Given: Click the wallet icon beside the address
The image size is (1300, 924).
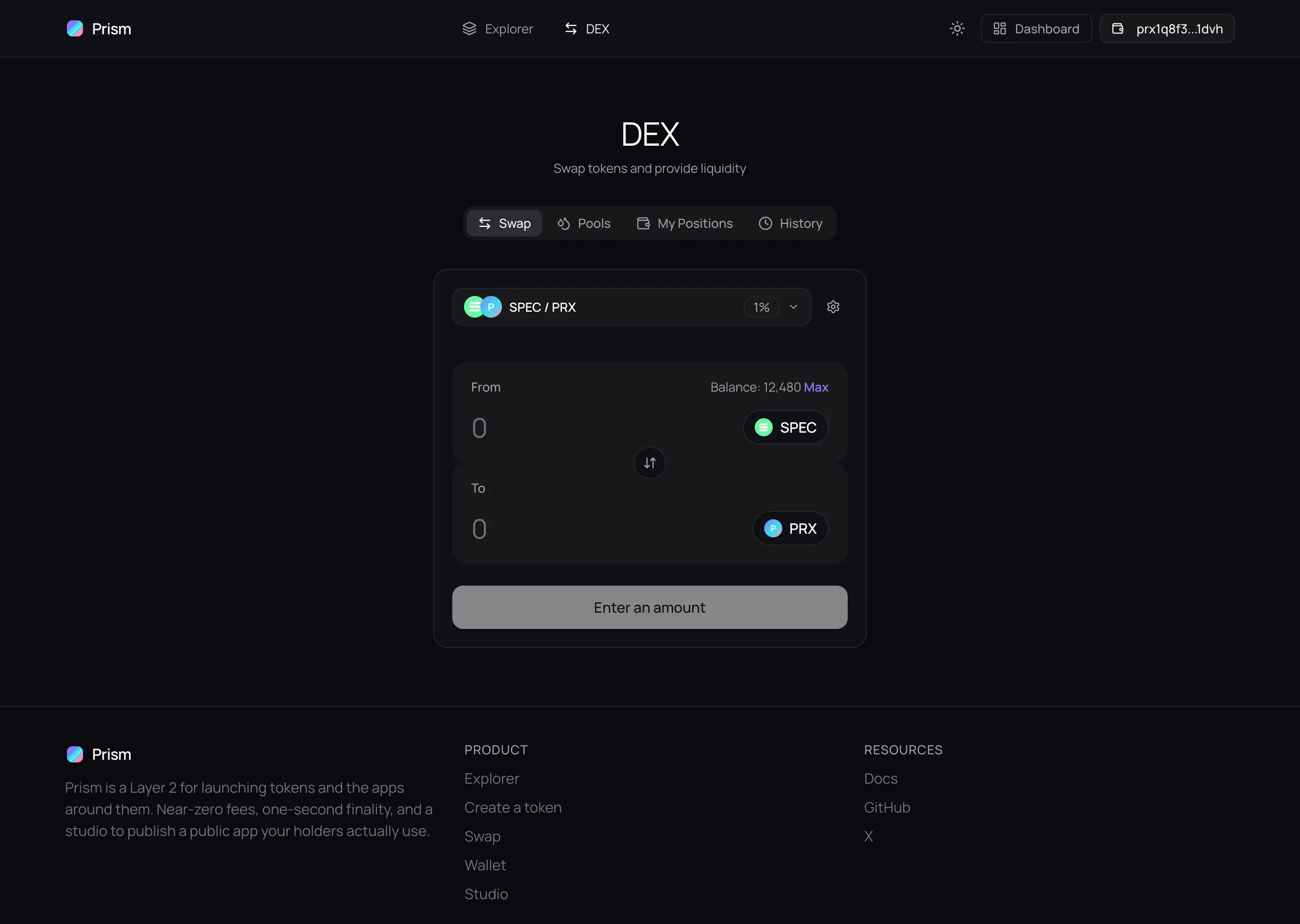Looking at the screenshot, I should tap(1117, 28).
